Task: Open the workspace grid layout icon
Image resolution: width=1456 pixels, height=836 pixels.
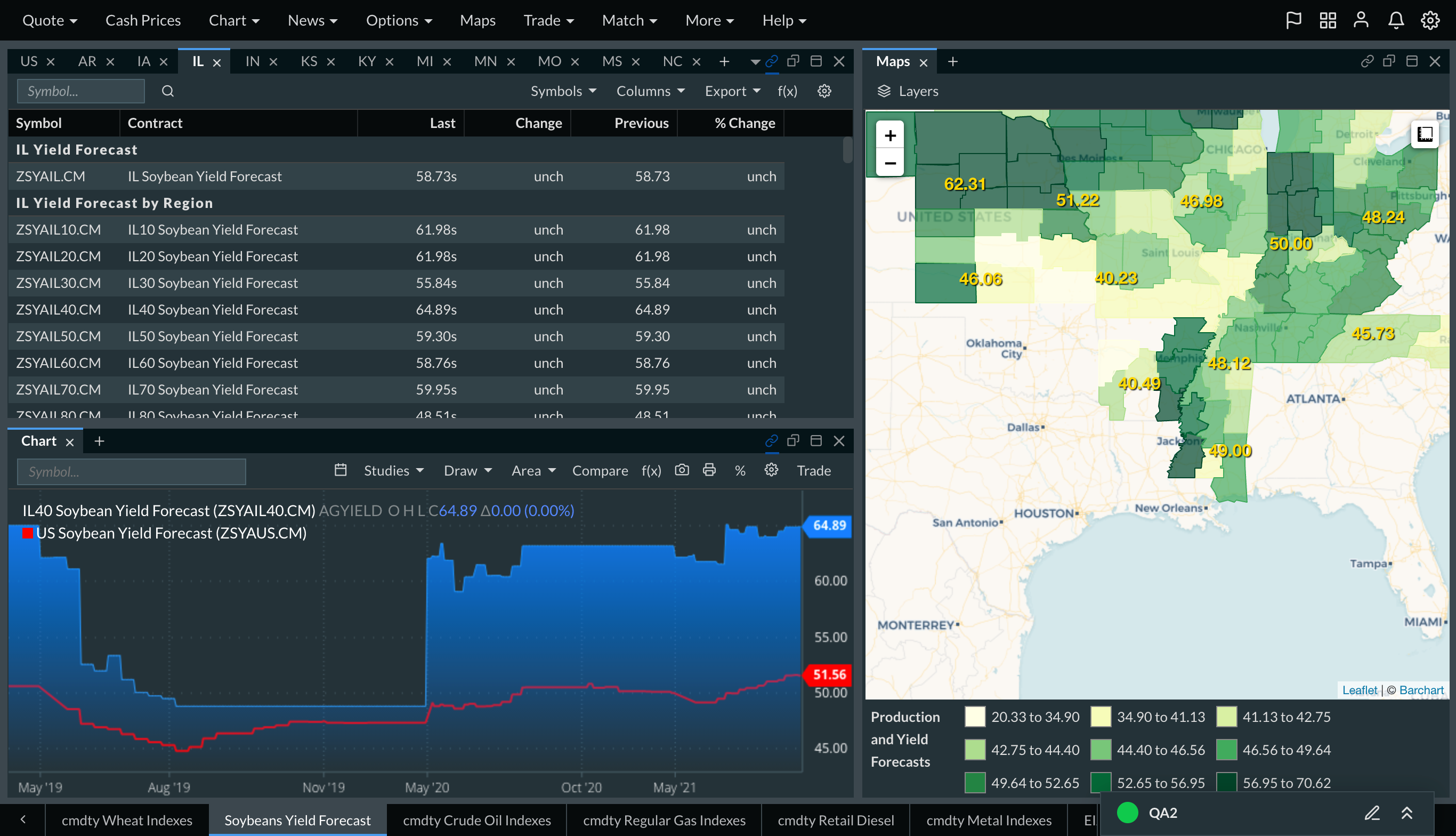Action: click(x=1328, y=21)
